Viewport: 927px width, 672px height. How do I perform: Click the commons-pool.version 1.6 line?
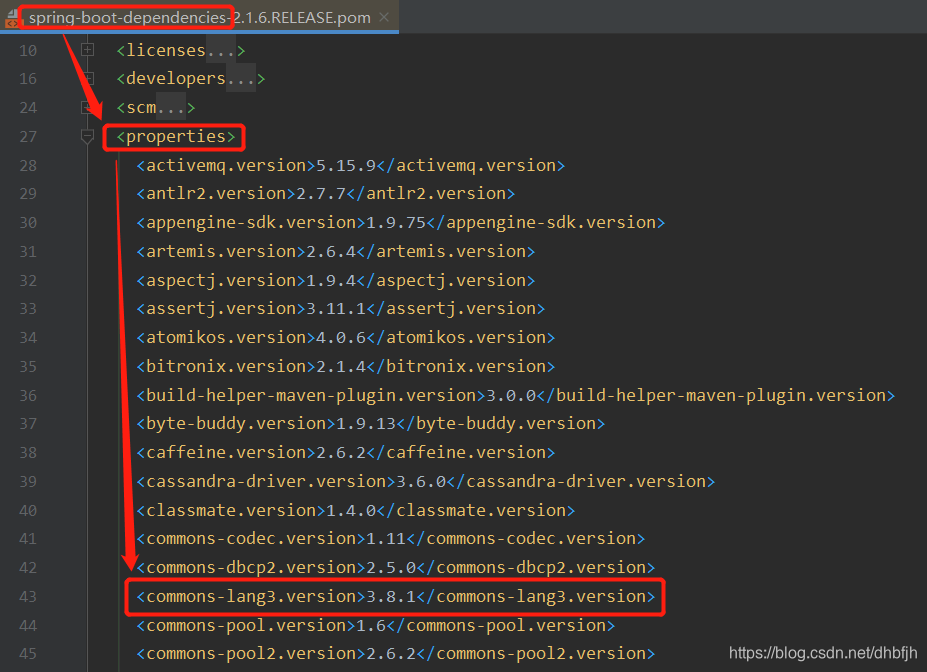click(376, 625)
